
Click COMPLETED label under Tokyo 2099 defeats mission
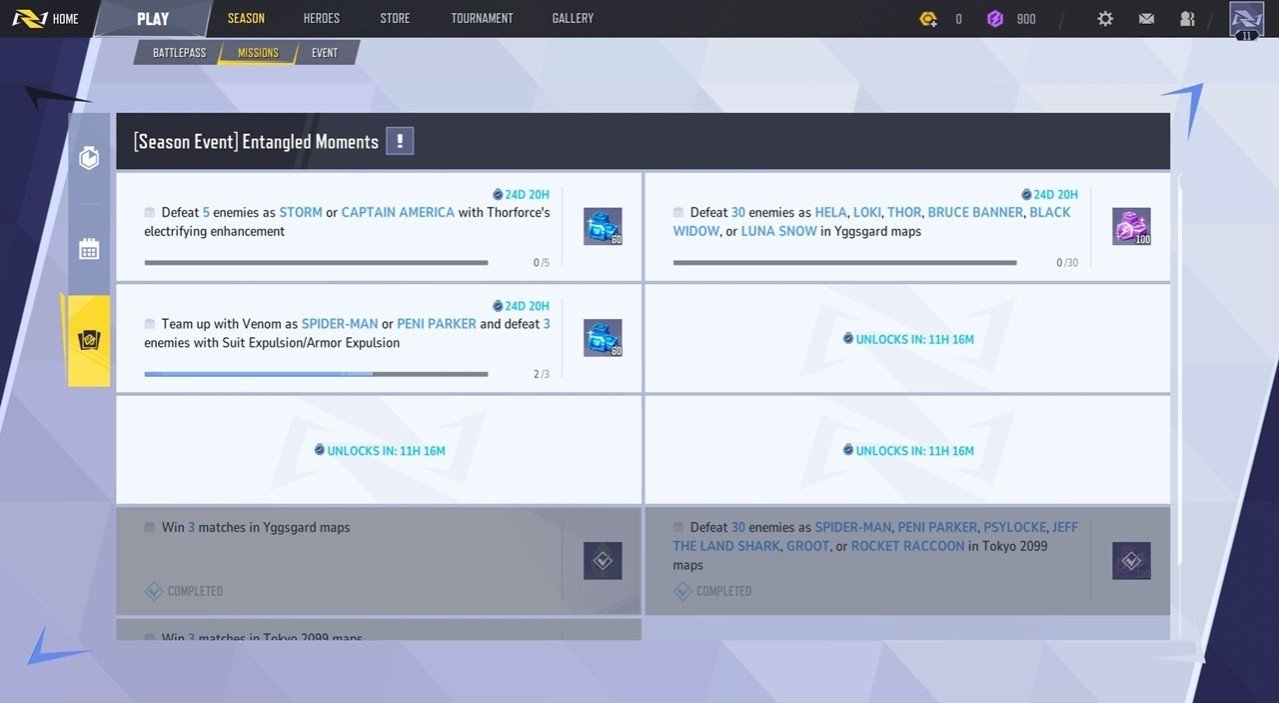(x=724, y=591)
